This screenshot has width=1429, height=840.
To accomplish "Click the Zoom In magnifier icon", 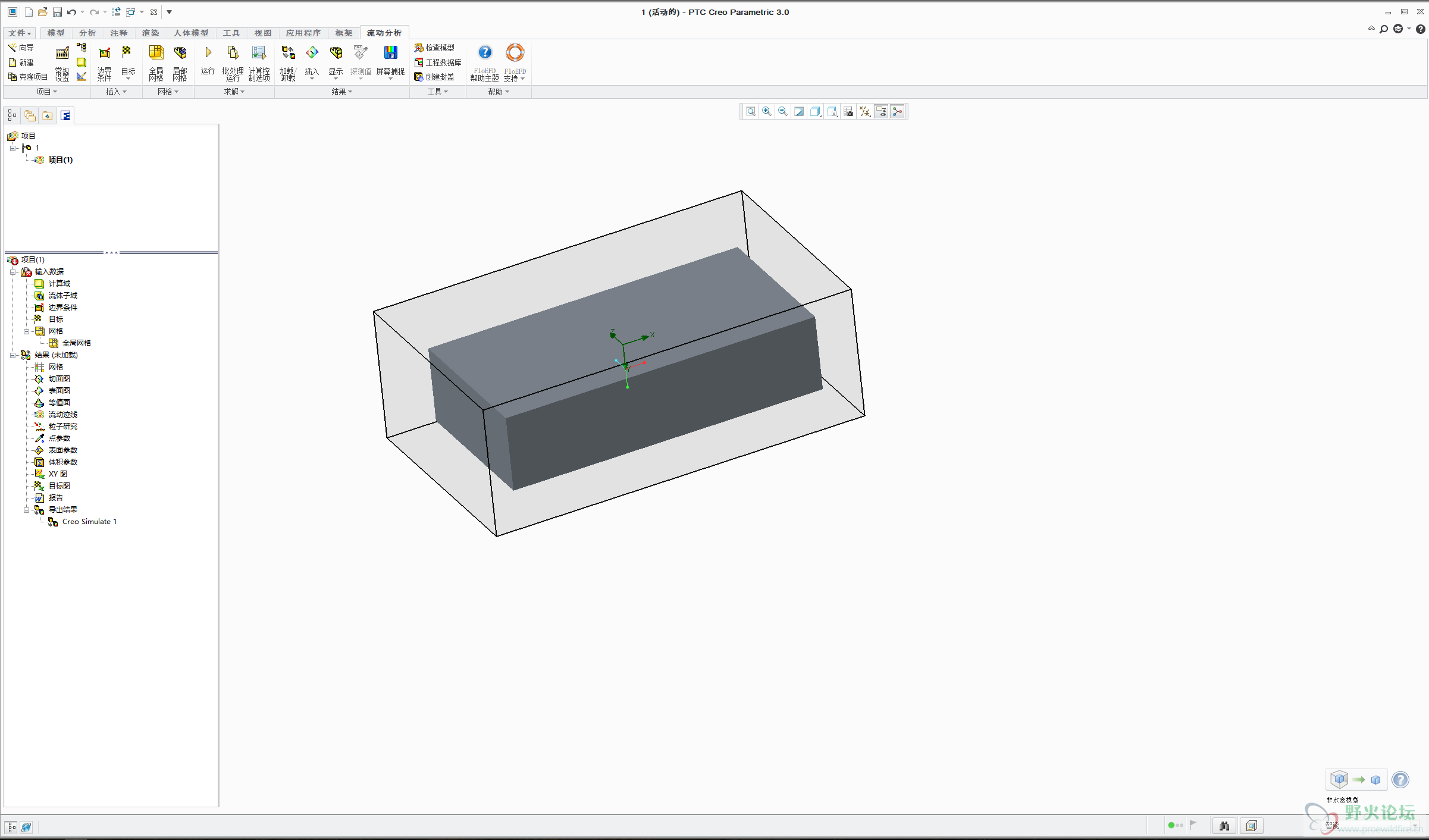I will pyautogui.click(x=767, y=111).
